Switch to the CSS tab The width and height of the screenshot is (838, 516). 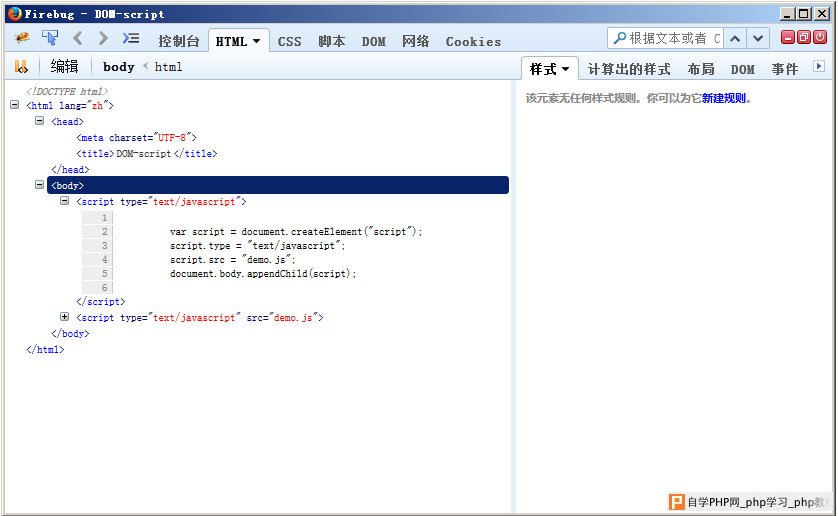(x=289, y=41)
